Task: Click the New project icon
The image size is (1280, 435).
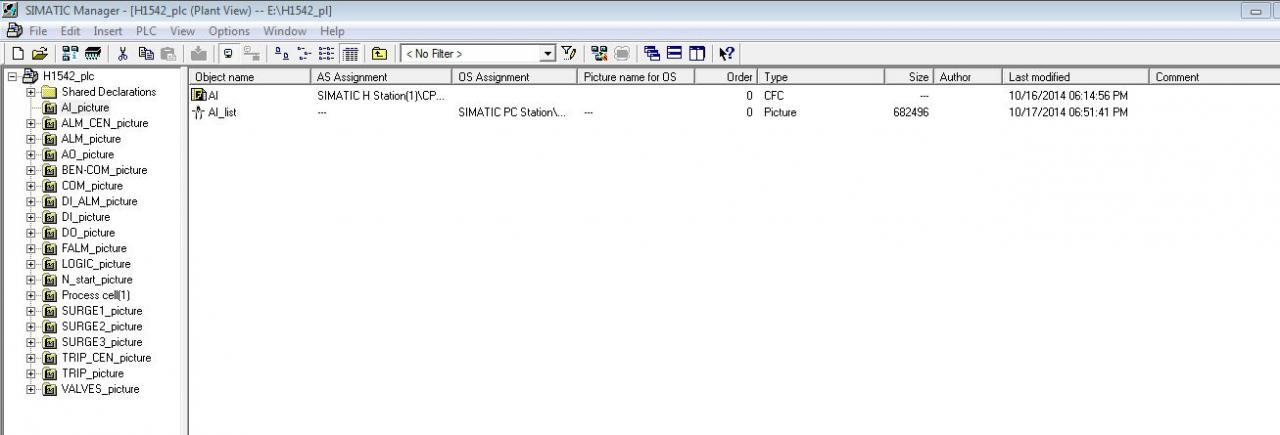Action: point(17,53)
